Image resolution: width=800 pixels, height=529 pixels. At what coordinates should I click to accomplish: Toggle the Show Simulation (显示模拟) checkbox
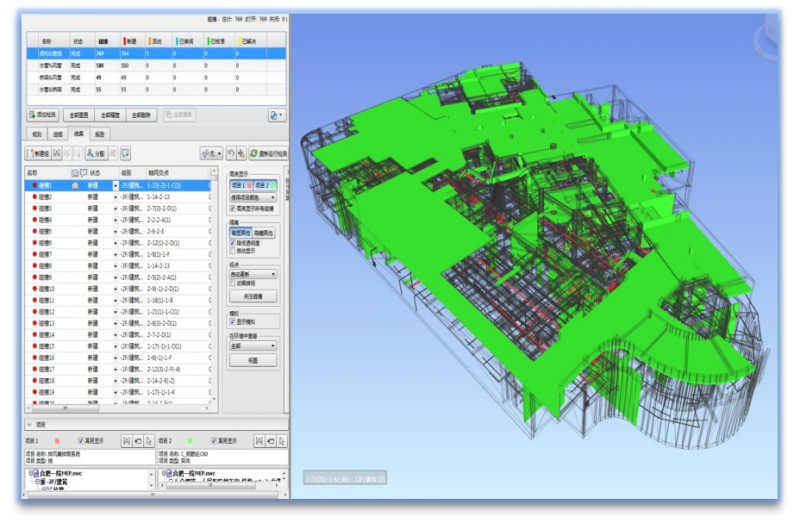coord(233,323)
